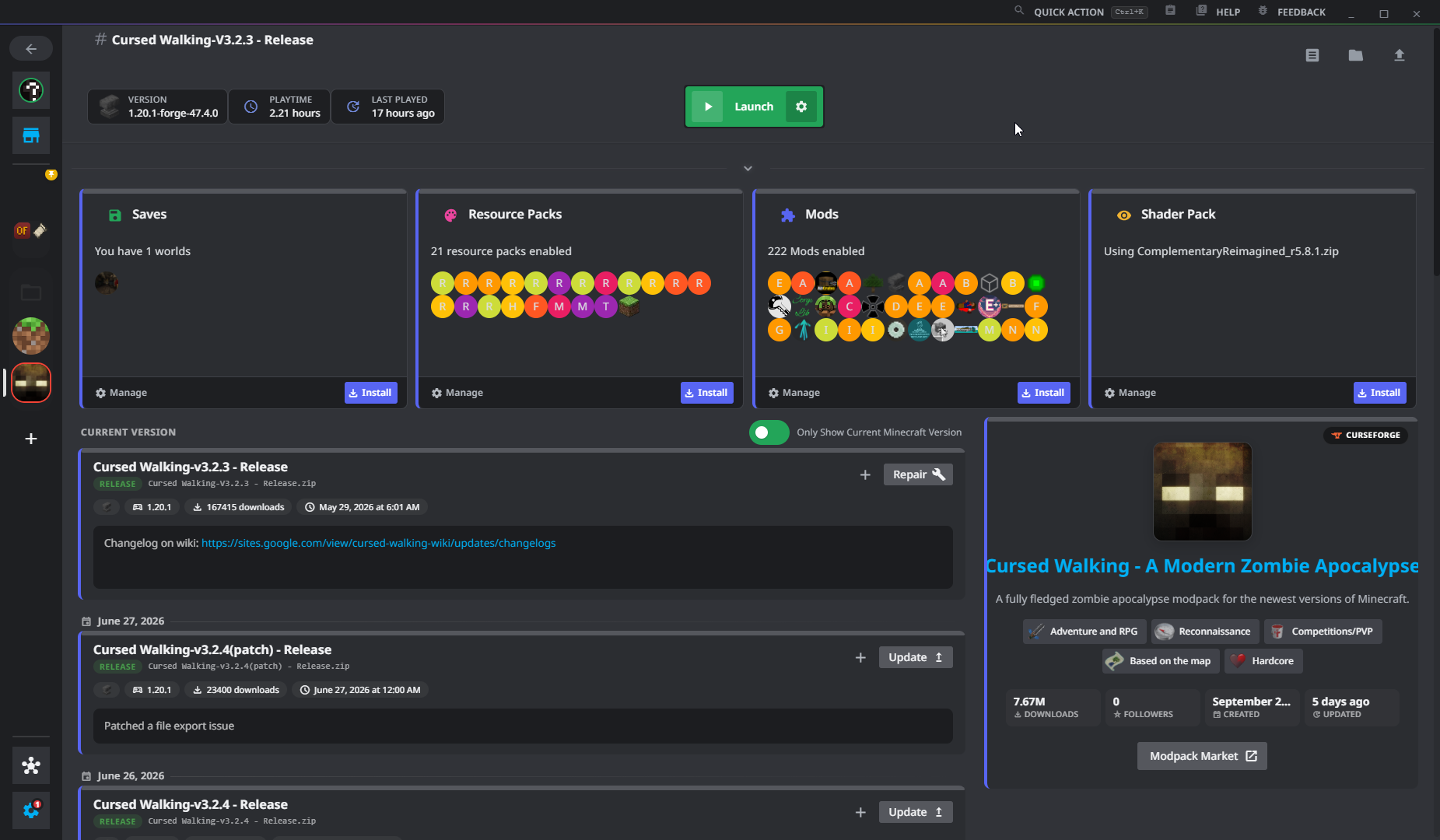The width and height of the screenshot is (1440, 840).
Task: Open the Feedback menu
Action: pyautogui.click(x=1291, y=12)
